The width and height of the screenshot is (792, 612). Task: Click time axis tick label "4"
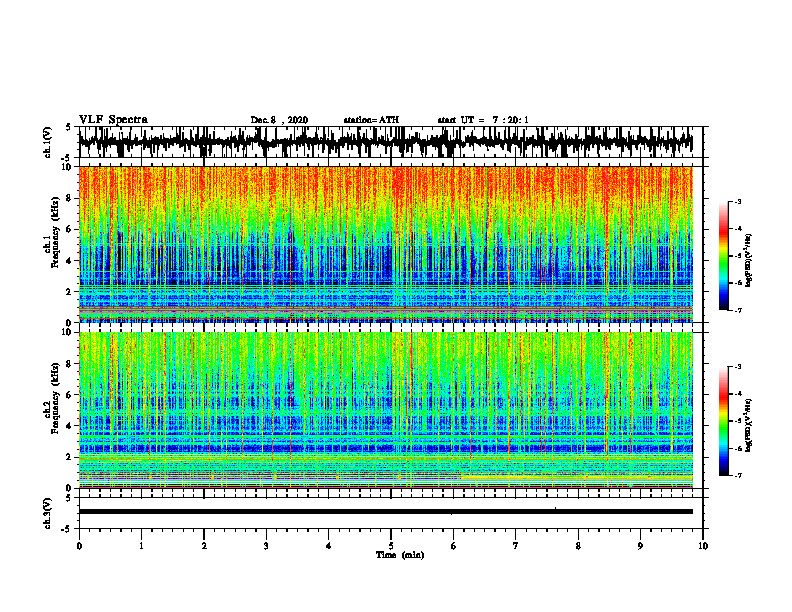click(329, 546)
